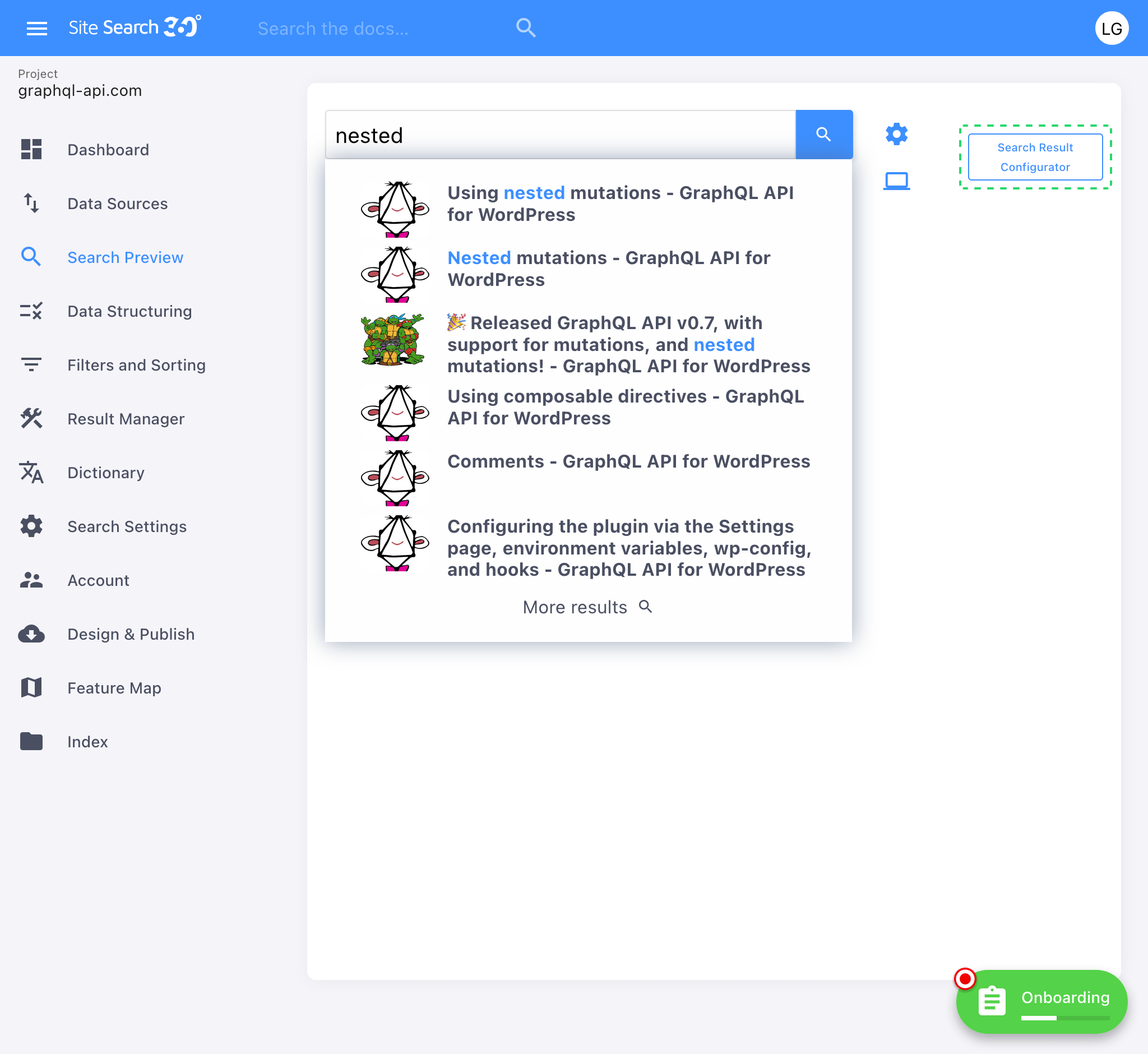Open the Filters and Sorting section
Viewport: 1148px width, 1054px height.
(x=136, y=365)
